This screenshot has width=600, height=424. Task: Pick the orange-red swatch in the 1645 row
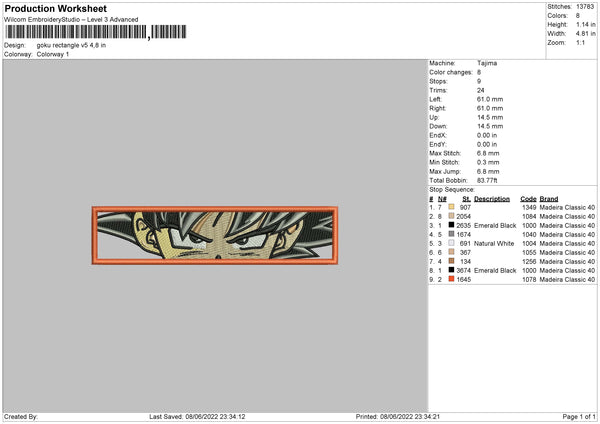(x=451, y=279)
